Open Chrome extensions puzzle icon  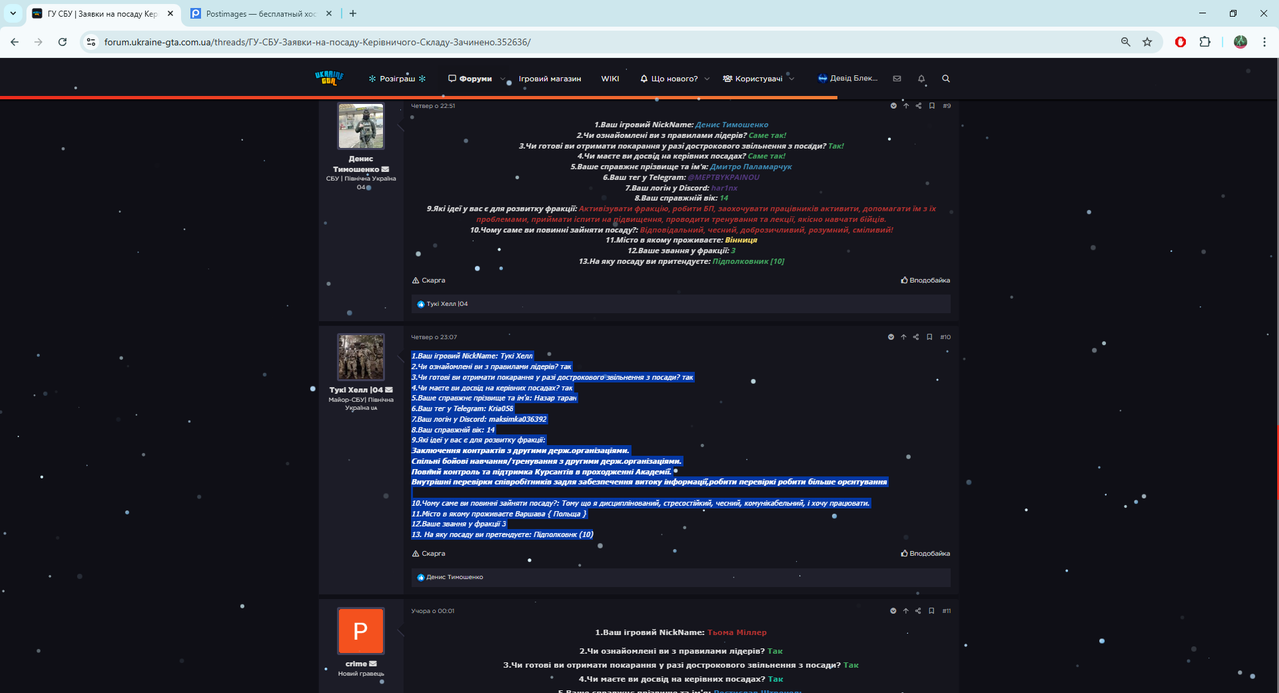1205,42
